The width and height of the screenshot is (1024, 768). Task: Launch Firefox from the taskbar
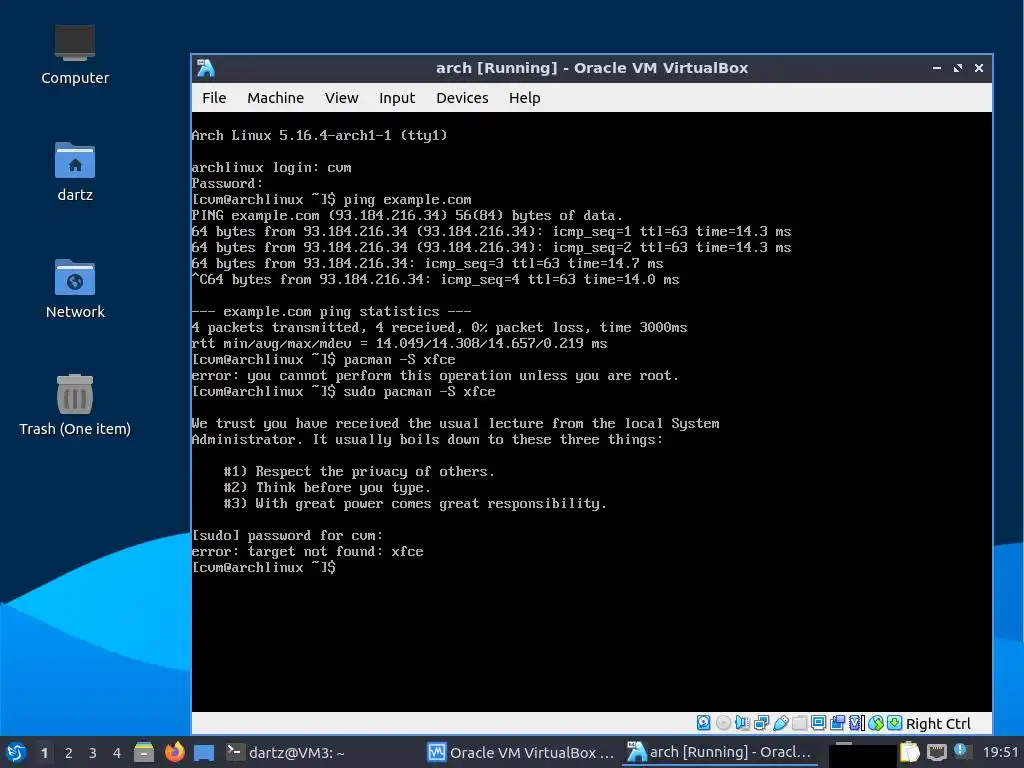point(174,752)
